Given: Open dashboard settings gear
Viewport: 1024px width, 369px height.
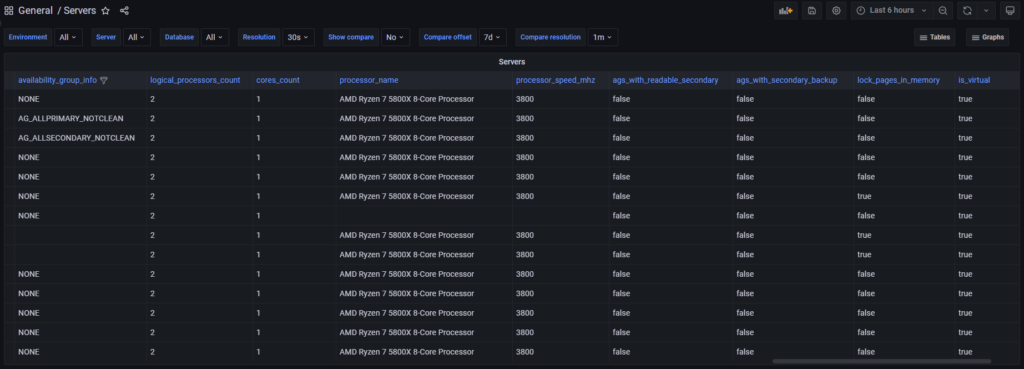Looking at the screenshot, I should (x=836, y=10).
